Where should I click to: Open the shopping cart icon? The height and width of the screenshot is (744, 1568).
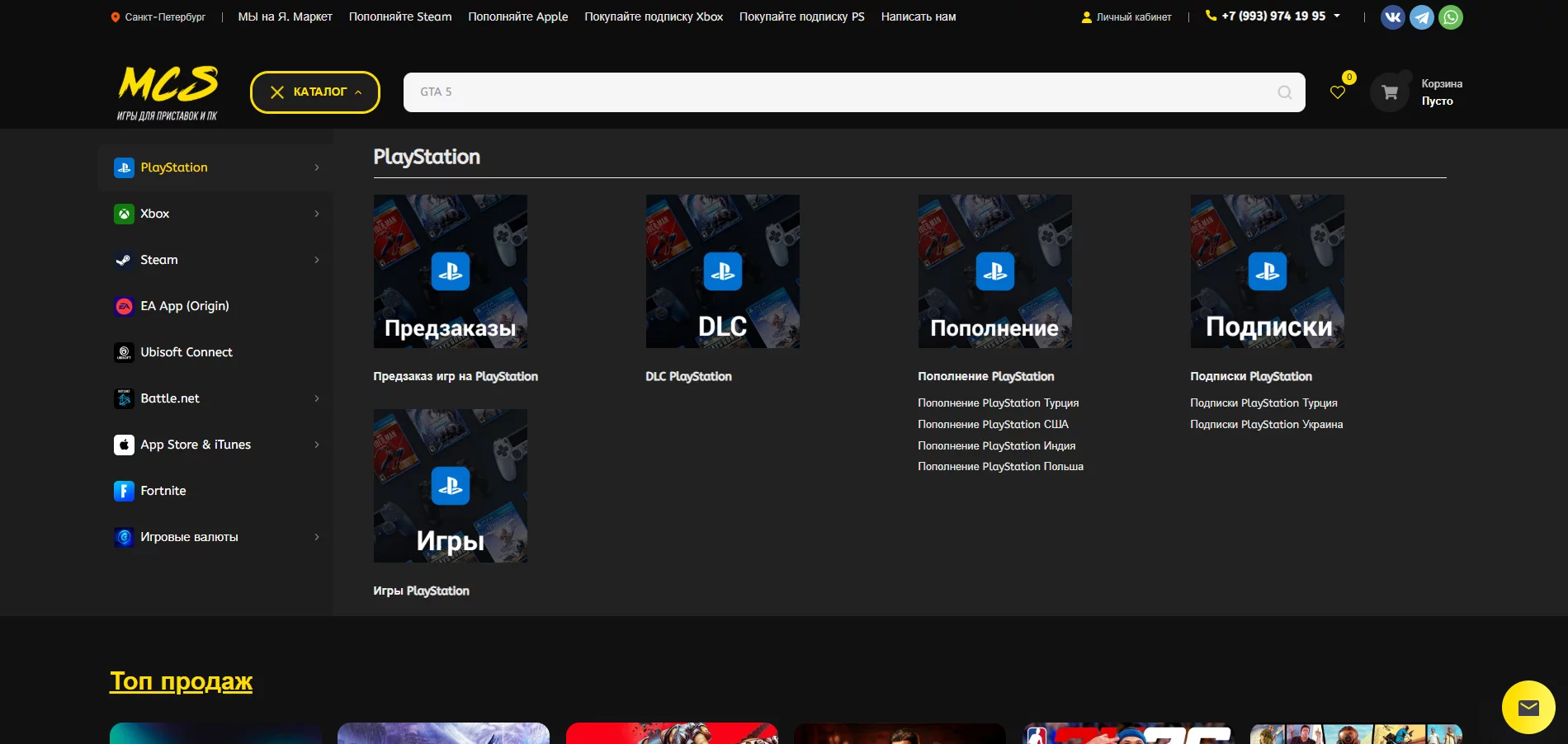coord(1390,92)
